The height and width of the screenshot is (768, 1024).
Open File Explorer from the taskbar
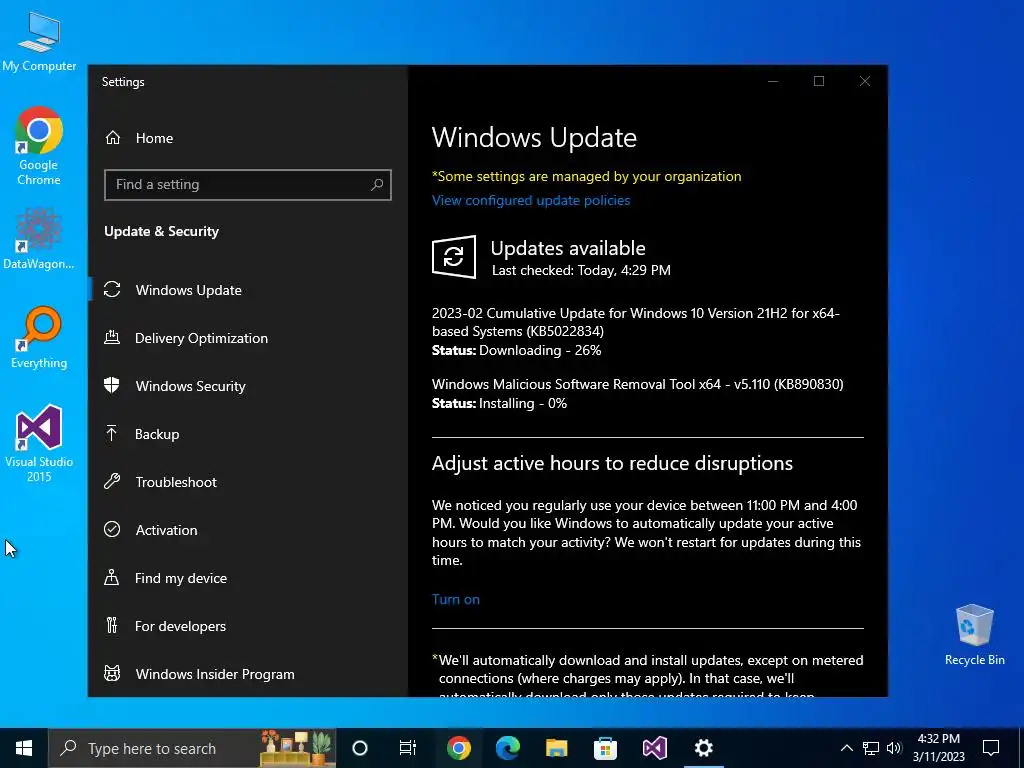pyautogui.click(x=556, y=748)
